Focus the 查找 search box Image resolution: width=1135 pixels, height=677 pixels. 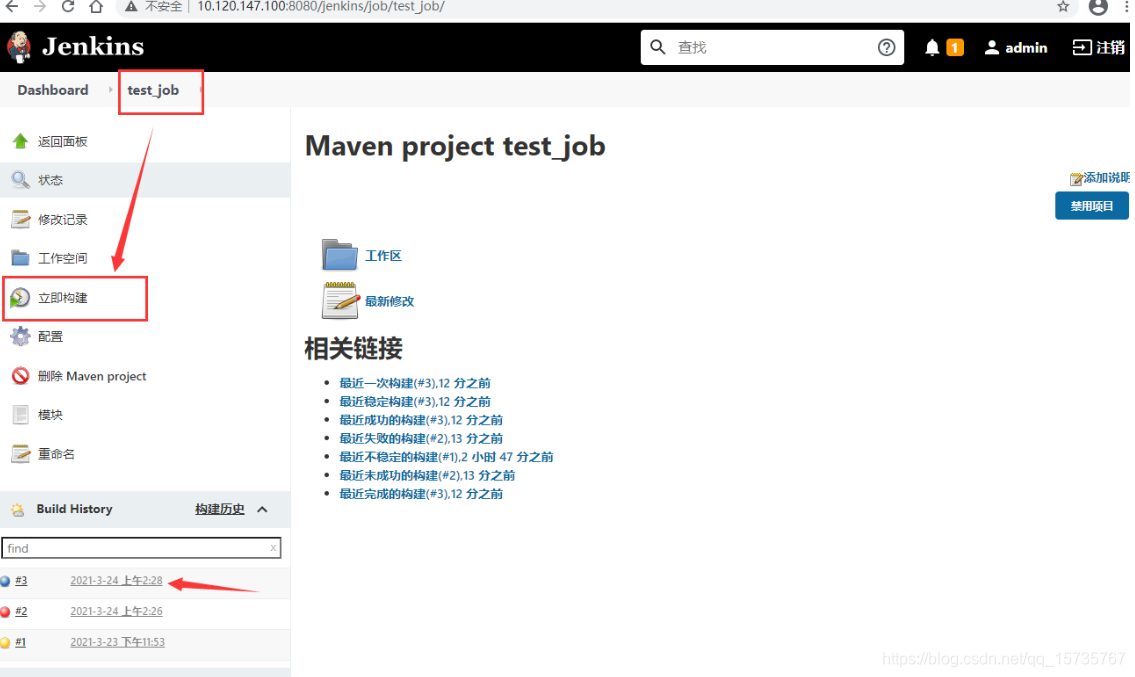point(772,47)
